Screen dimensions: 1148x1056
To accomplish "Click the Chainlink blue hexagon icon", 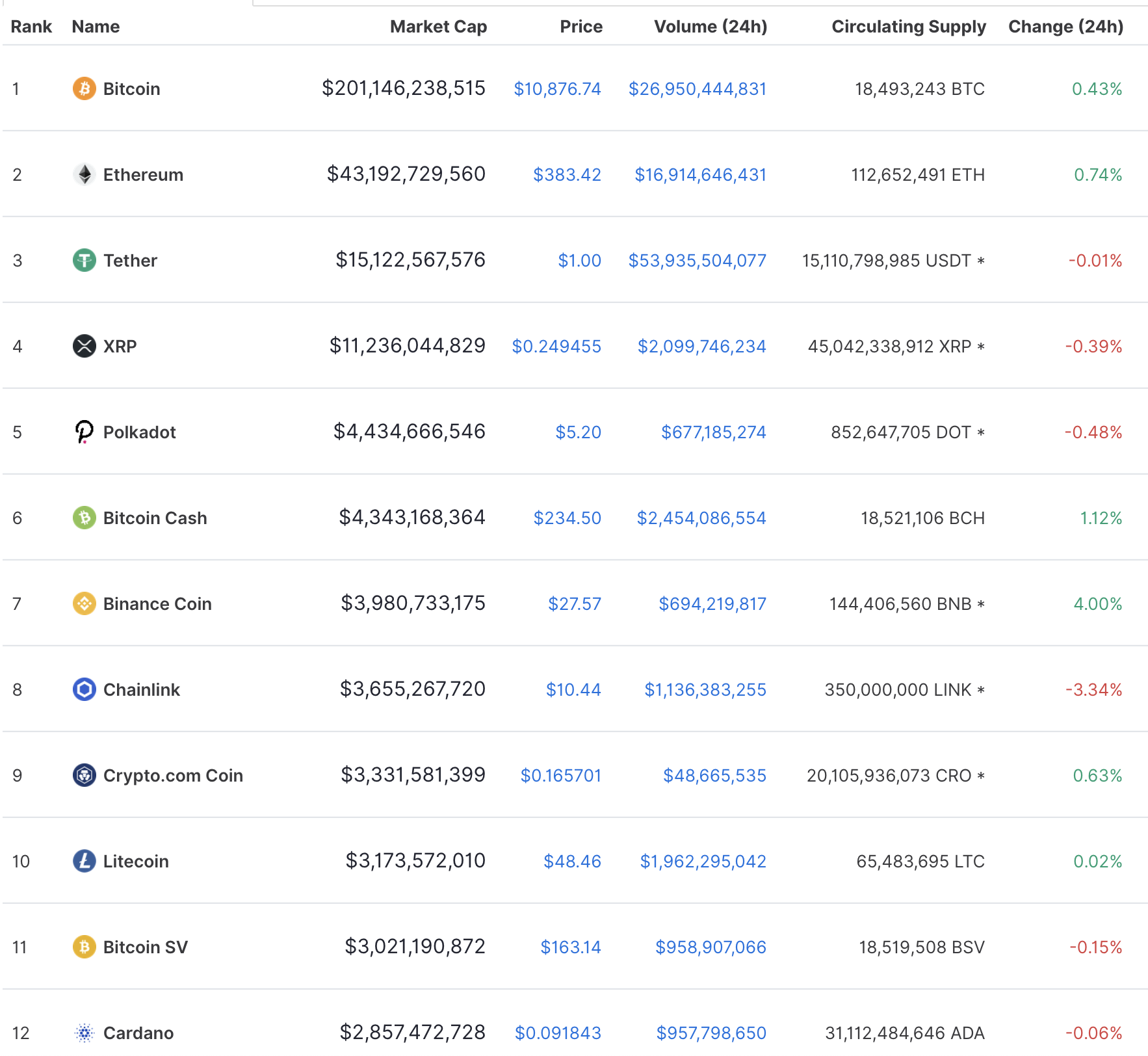I will (x=84, y=689).
